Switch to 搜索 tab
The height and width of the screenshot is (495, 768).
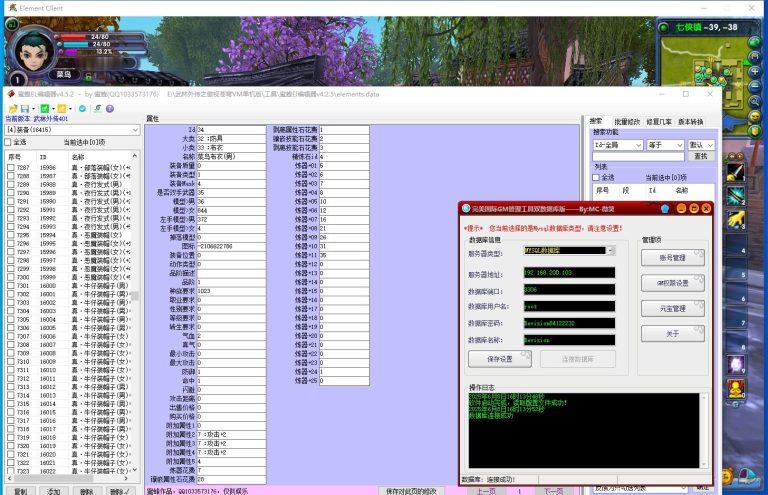point(596,121)
